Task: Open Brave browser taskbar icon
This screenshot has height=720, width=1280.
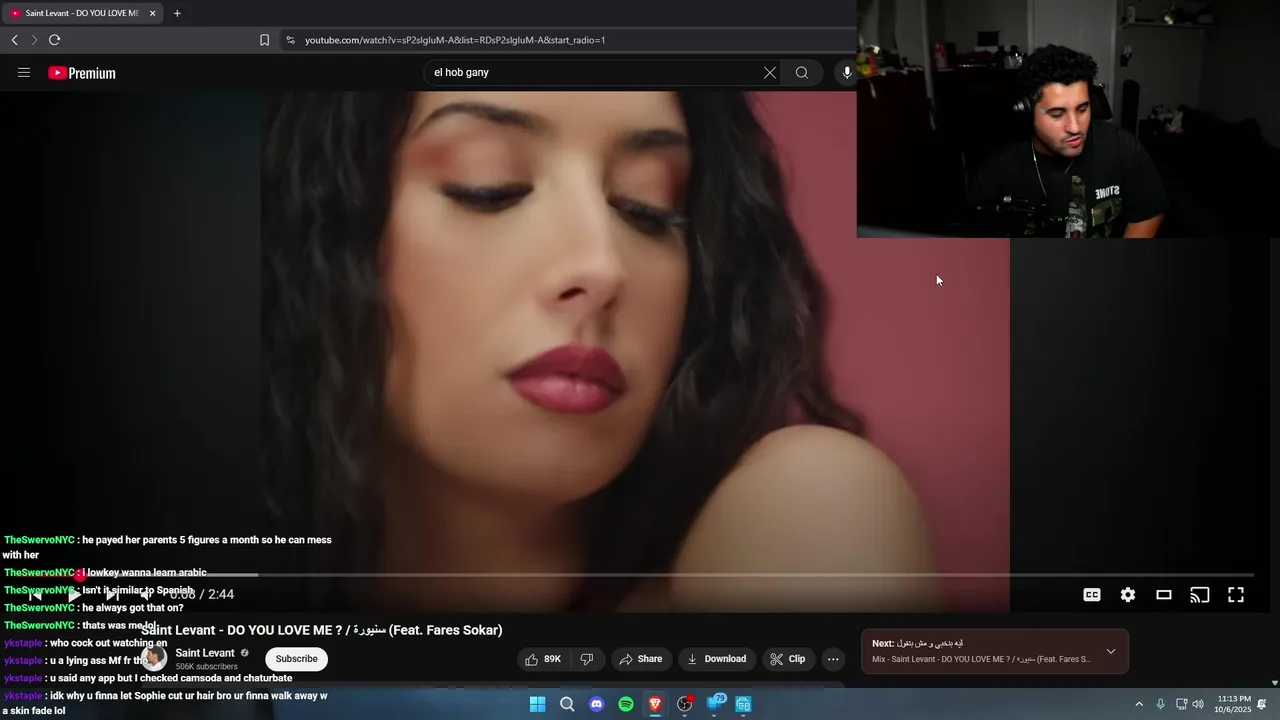Action: click(x=655, y=704)
